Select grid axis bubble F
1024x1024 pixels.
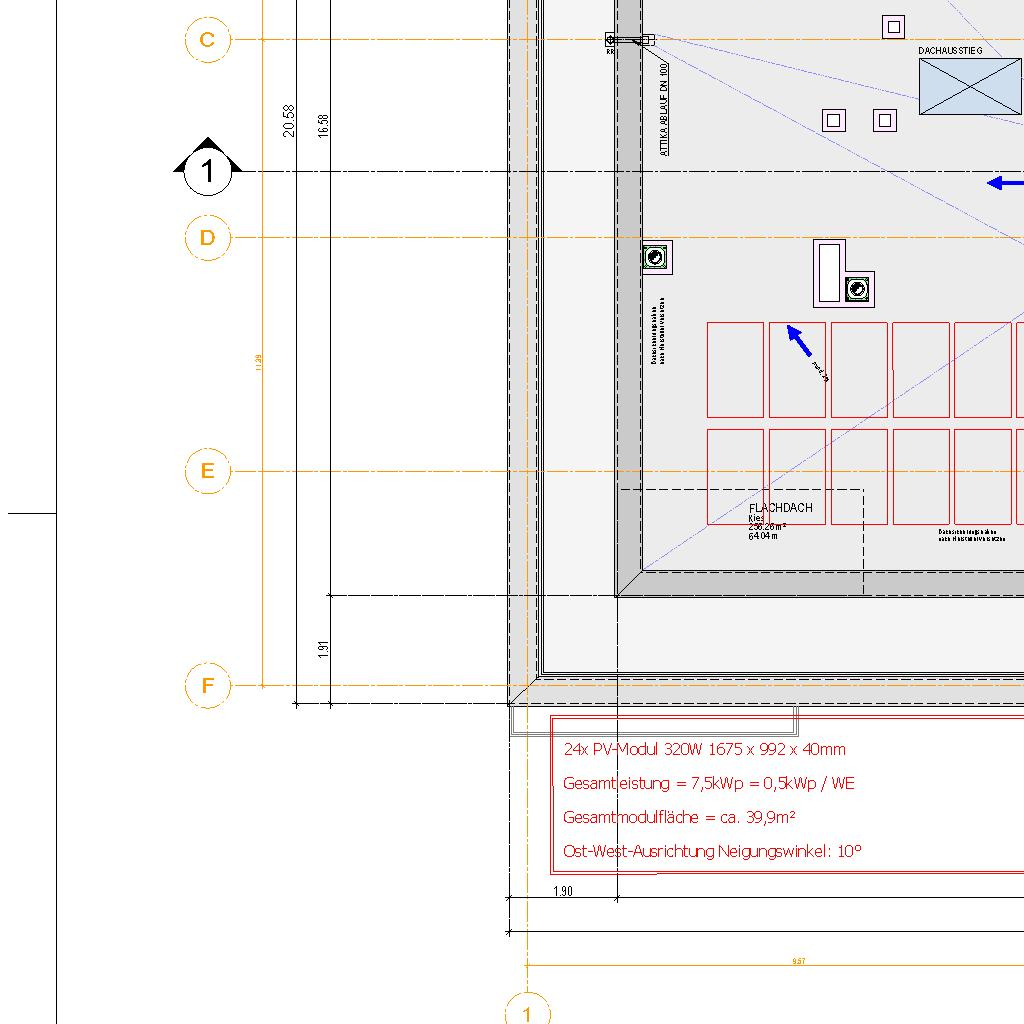pos(207,686)
